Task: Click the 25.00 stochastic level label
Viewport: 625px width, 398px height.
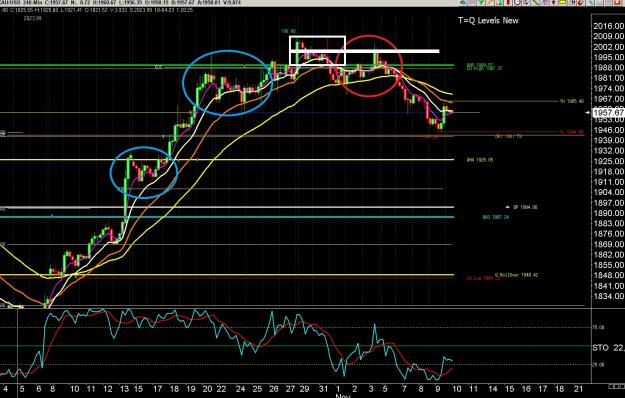Action: coord(599,364)
